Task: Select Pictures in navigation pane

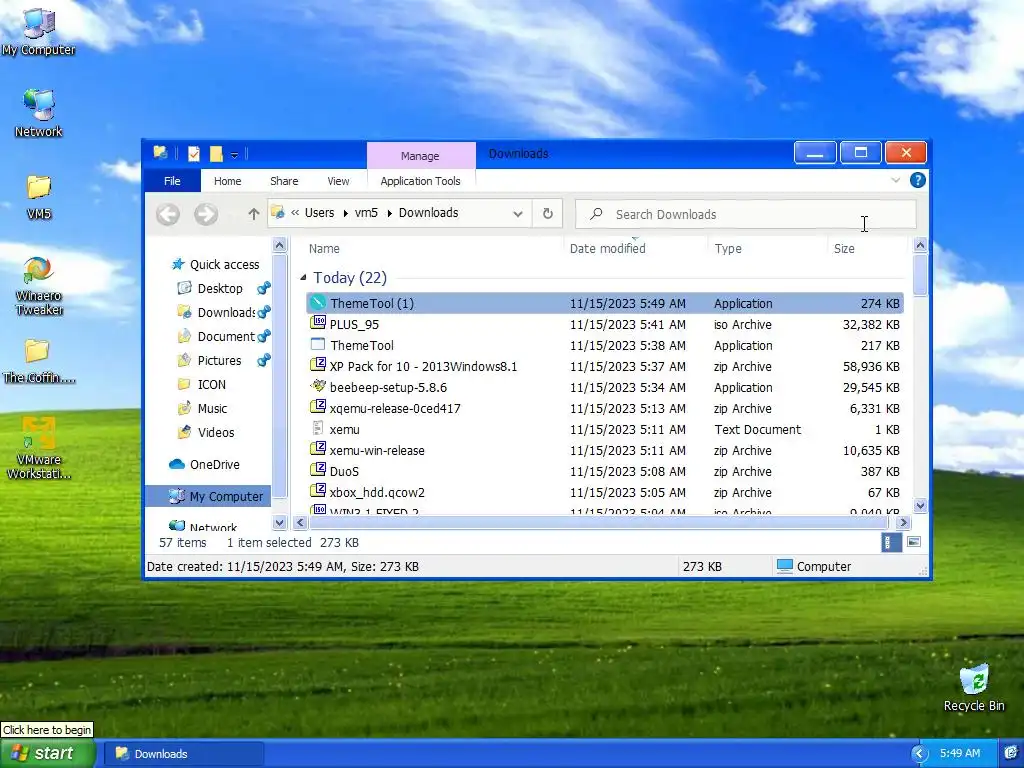Action: click(219, 360)
